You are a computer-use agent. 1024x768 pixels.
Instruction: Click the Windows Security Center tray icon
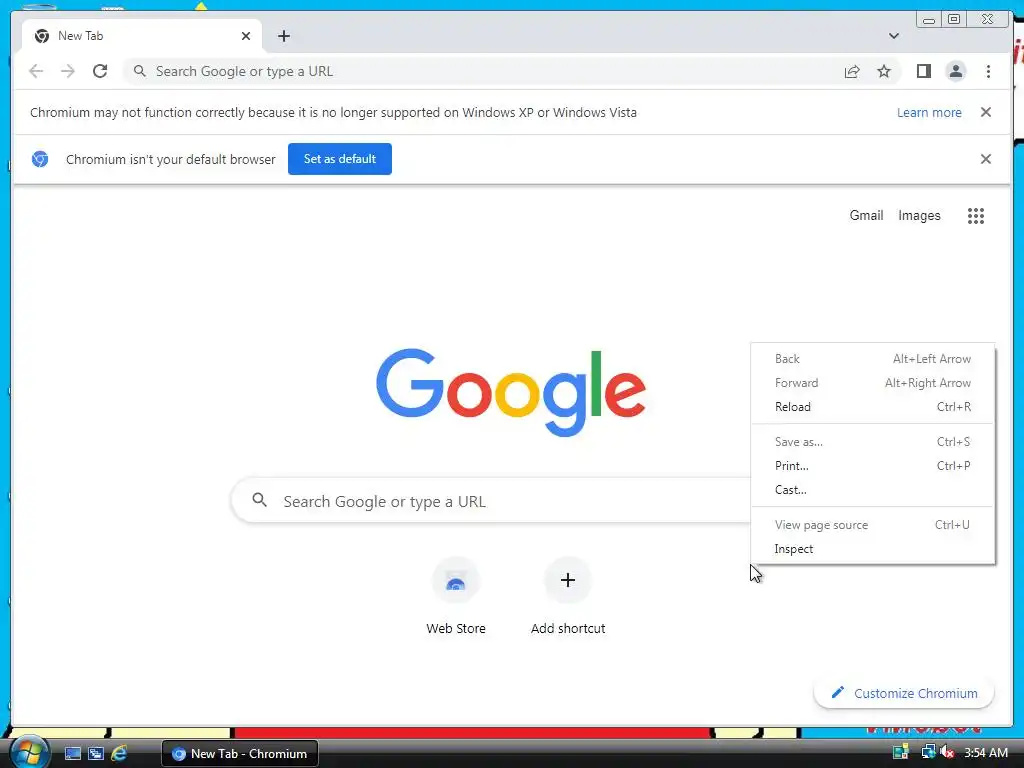901,753
